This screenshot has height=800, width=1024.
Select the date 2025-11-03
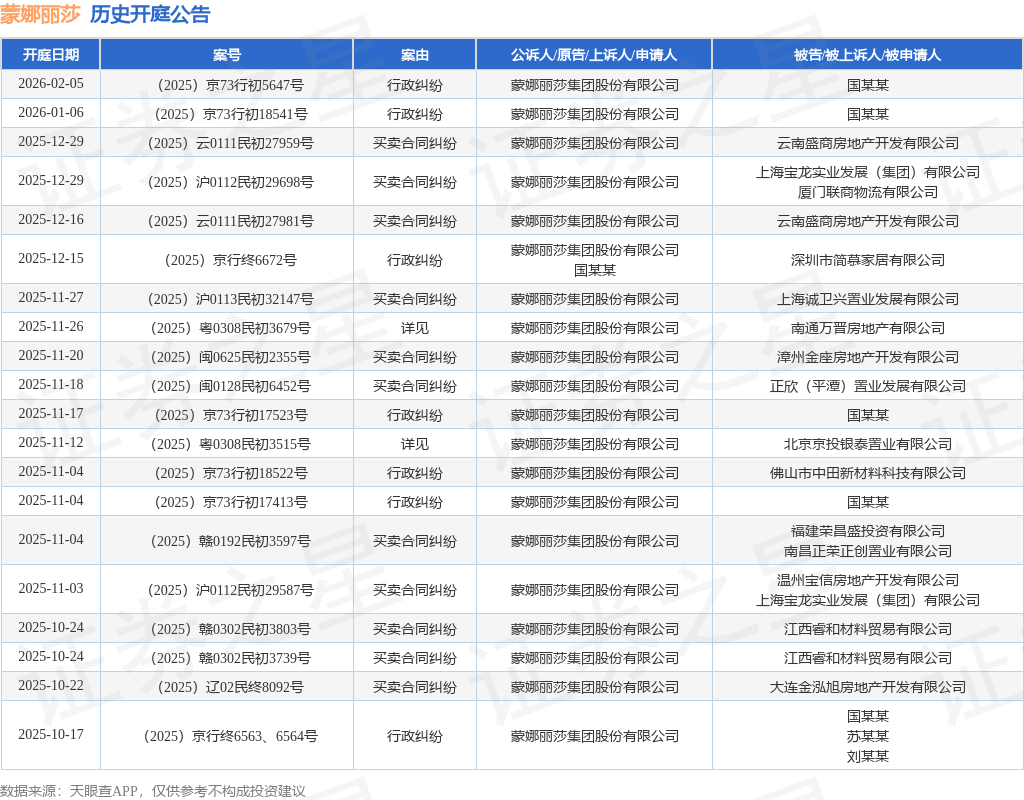point(51,588)
